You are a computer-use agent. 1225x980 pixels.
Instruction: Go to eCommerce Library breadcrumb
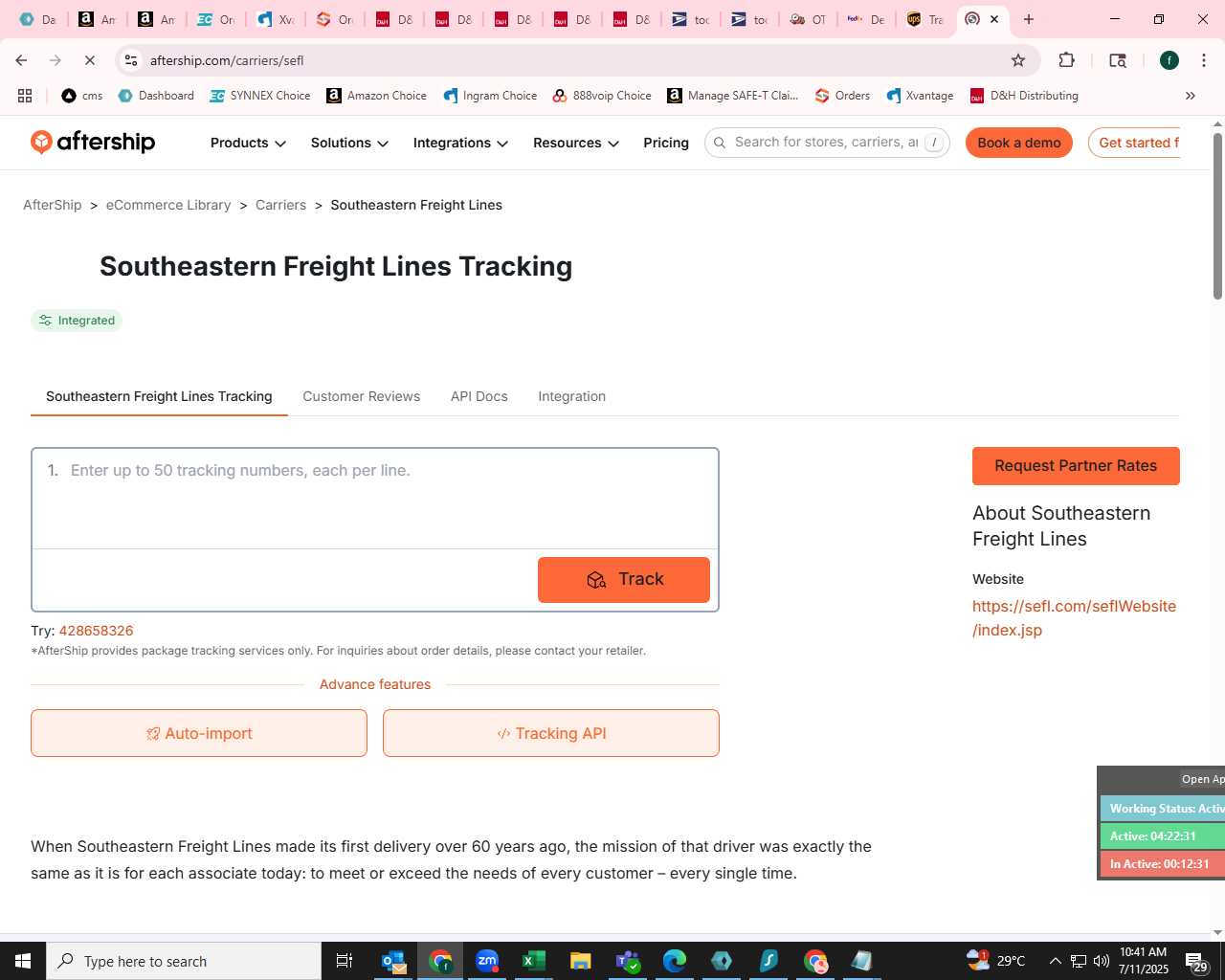pyautogui.click(x=168, y=205)
